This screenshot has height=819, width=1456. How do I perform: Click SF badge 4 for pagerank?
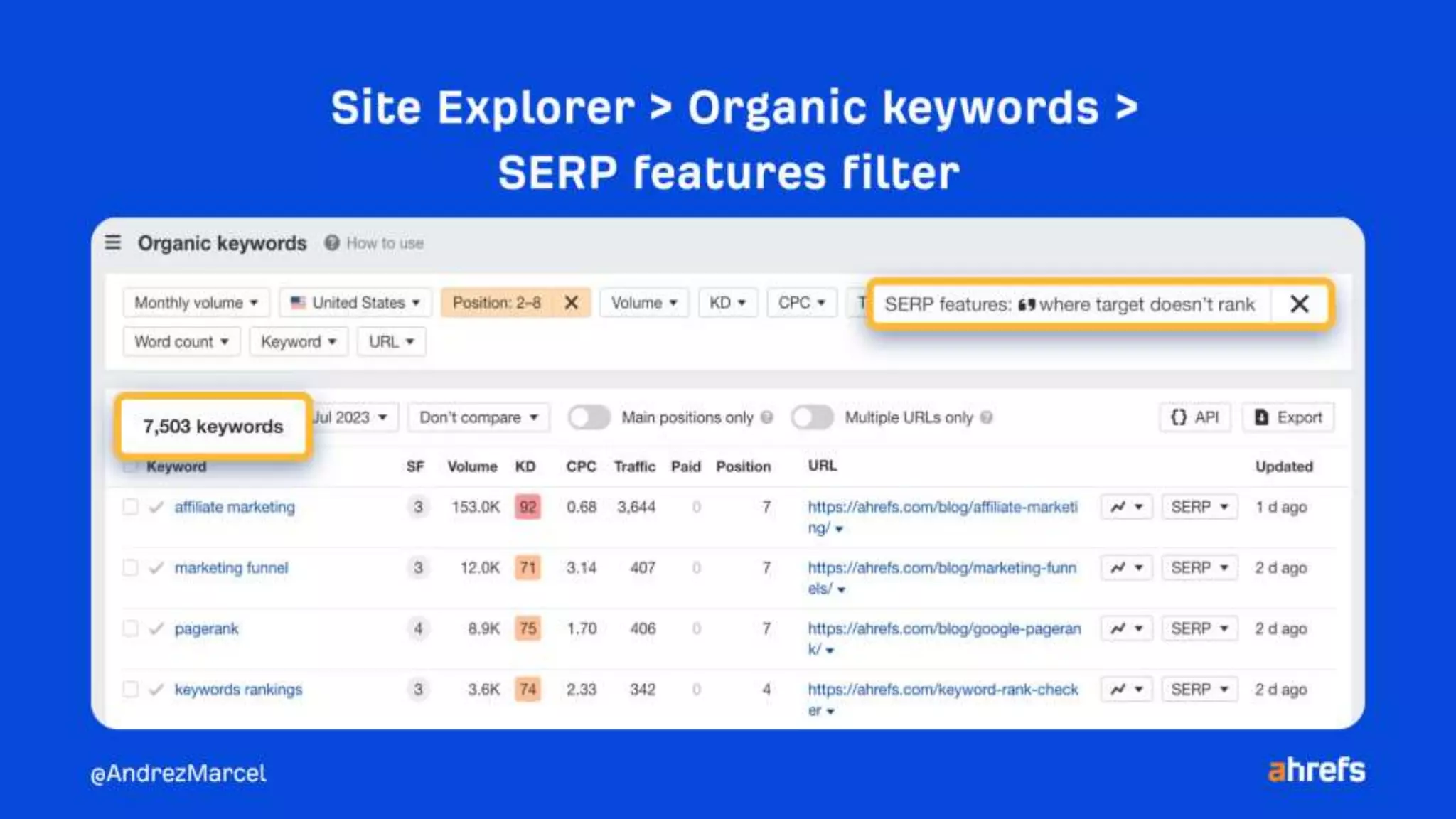pos(418,628)
